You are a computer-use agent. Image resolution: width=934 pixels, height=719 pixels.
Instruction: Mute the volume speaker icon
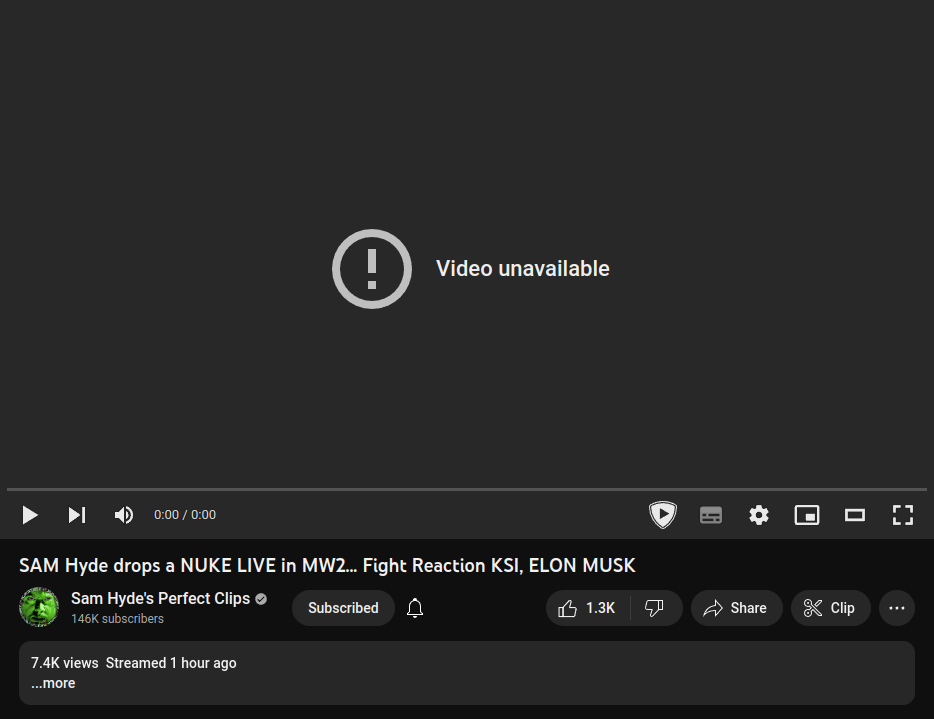pos(124,515)
